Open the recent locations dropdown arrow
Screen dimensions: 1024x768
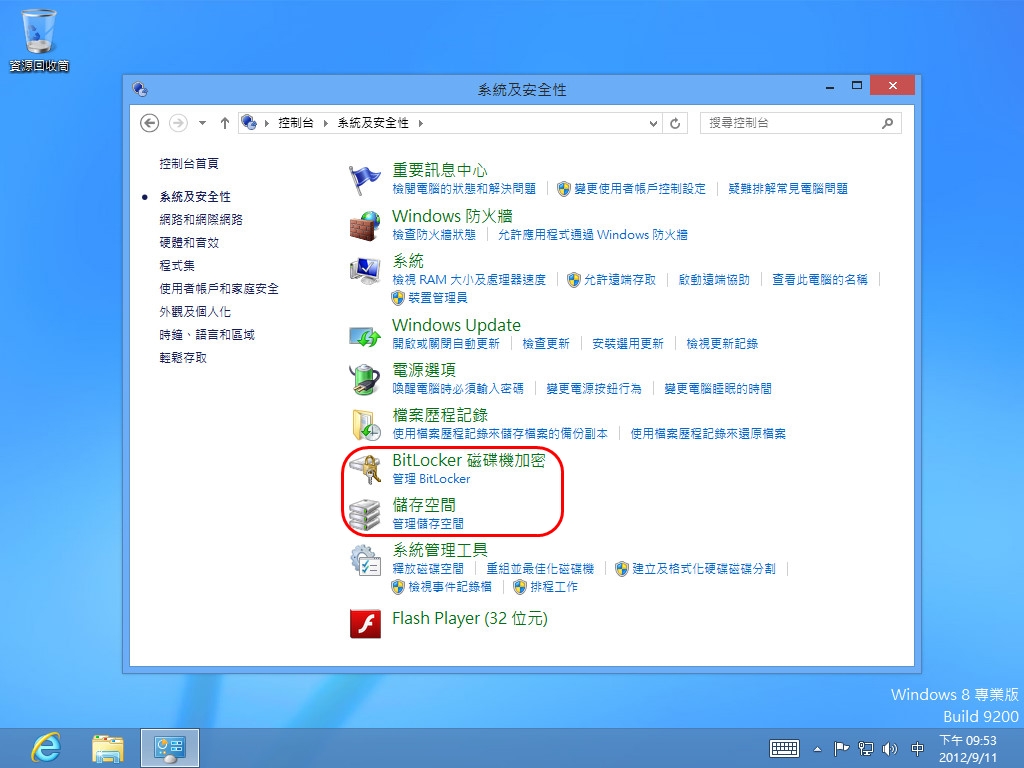point(202,123)
